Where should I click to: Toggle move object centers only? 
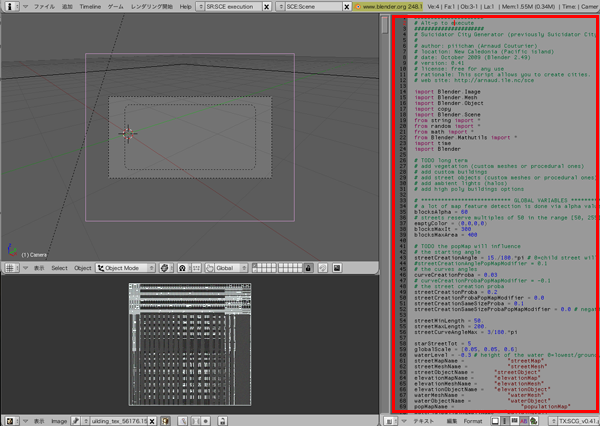(196, 268)
